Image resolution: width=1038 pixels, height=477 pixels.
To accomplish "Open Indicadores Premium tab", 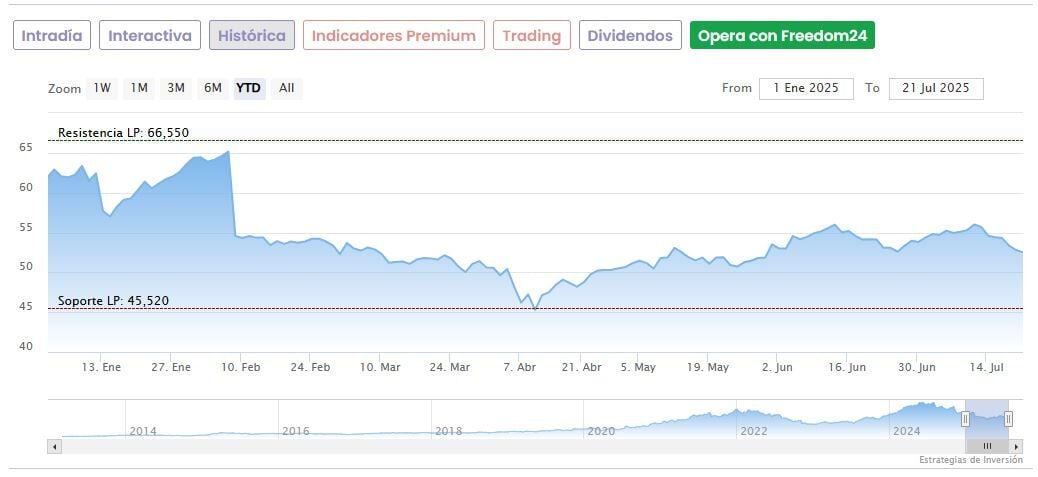I will click(x=394, y=36).
